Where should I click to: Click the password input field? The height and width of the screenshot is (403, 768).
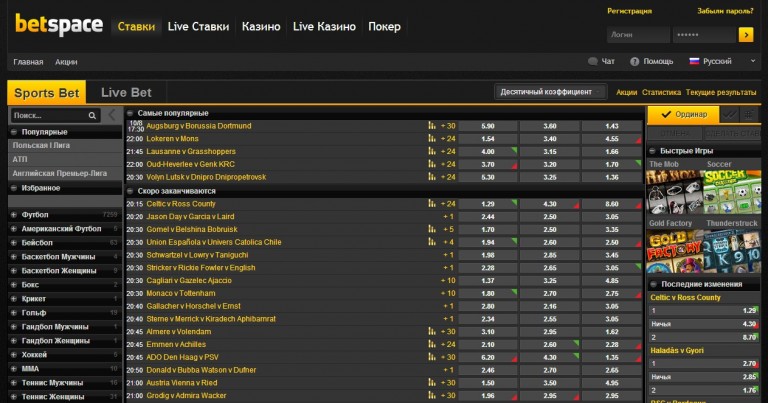click(x=704, y=35)
